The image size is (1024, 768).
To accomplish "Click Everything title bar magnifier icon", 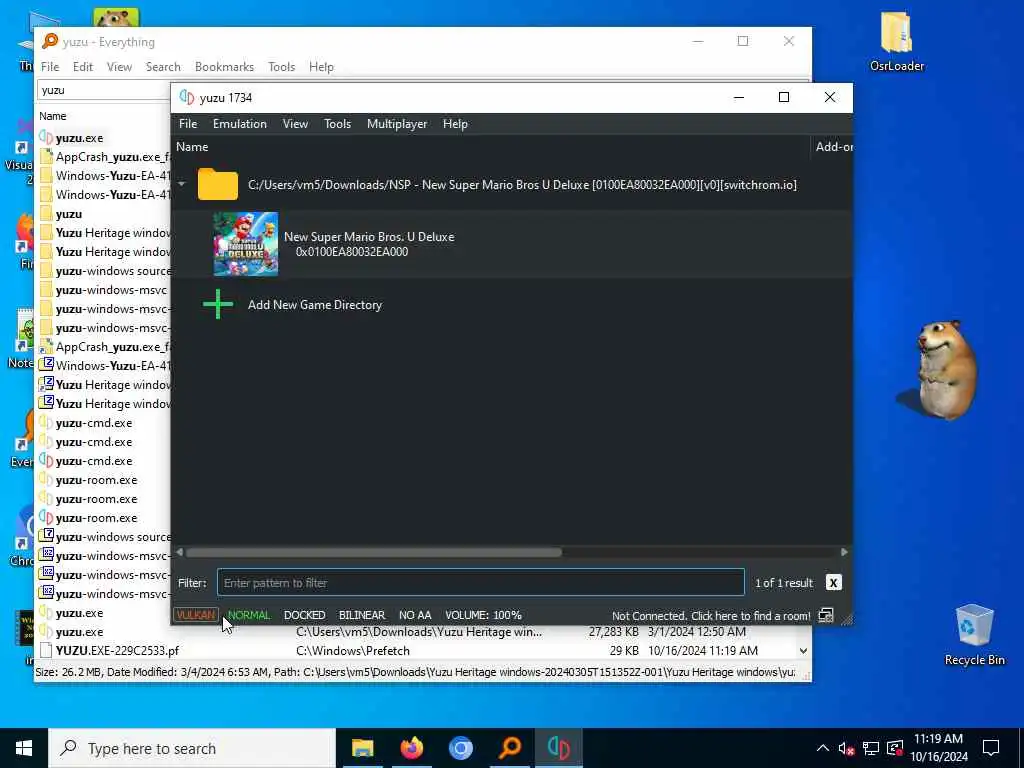I will pos(50,41).
